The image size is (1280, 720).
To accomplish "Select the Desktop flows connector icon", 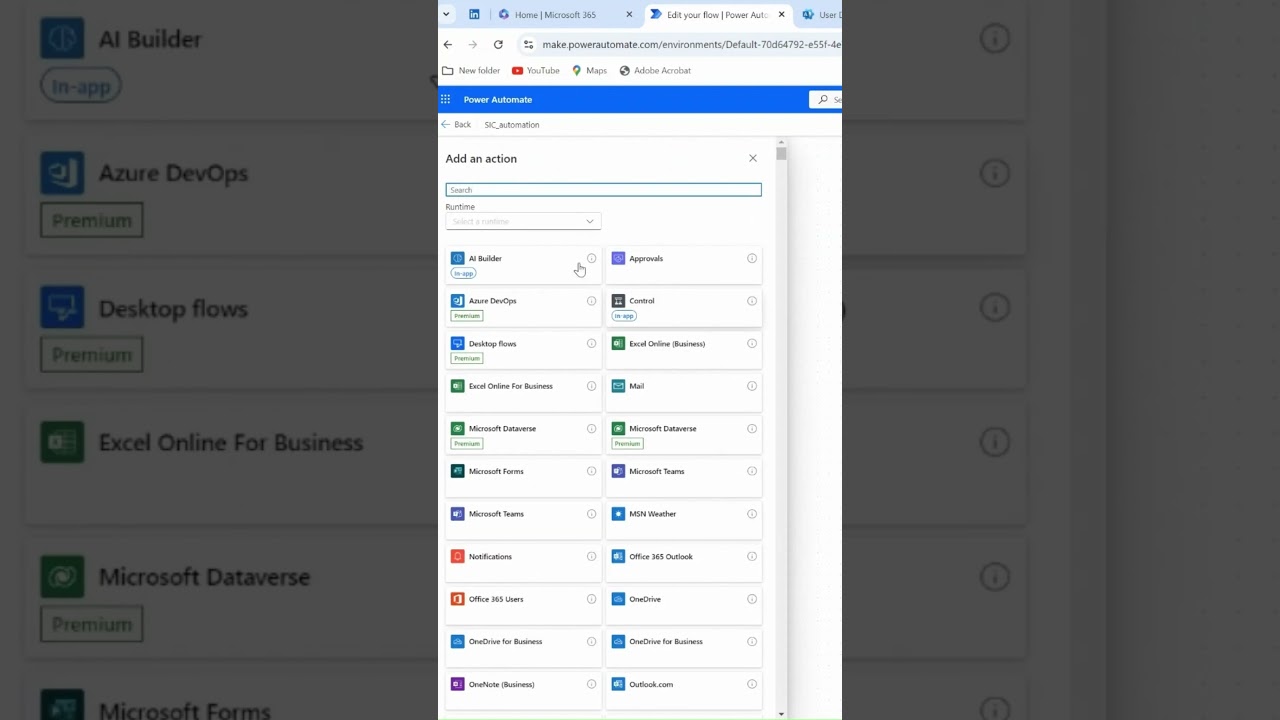I will (x=457, y=343).
